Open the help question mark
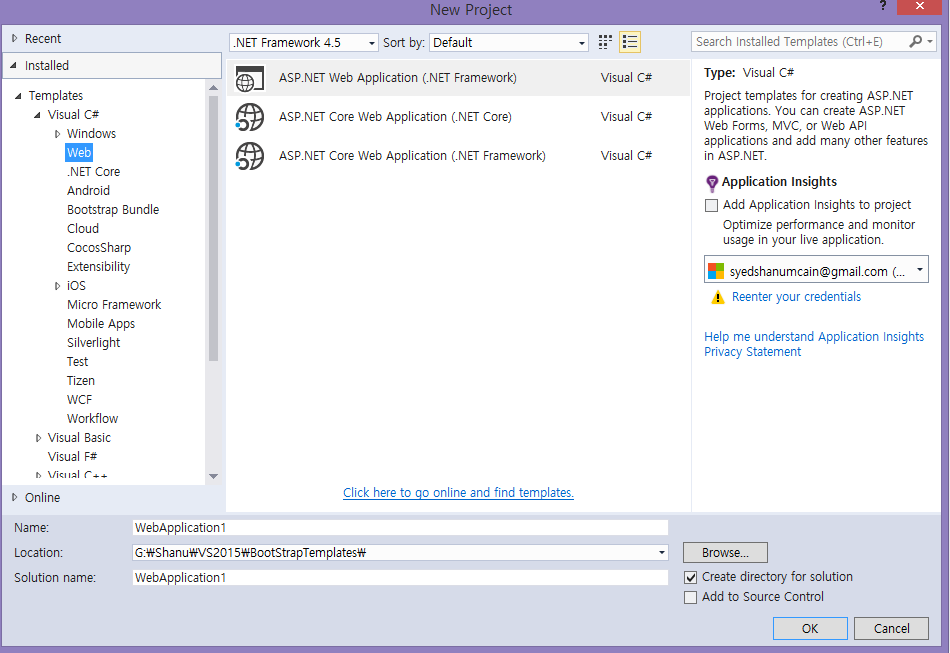 883,6
